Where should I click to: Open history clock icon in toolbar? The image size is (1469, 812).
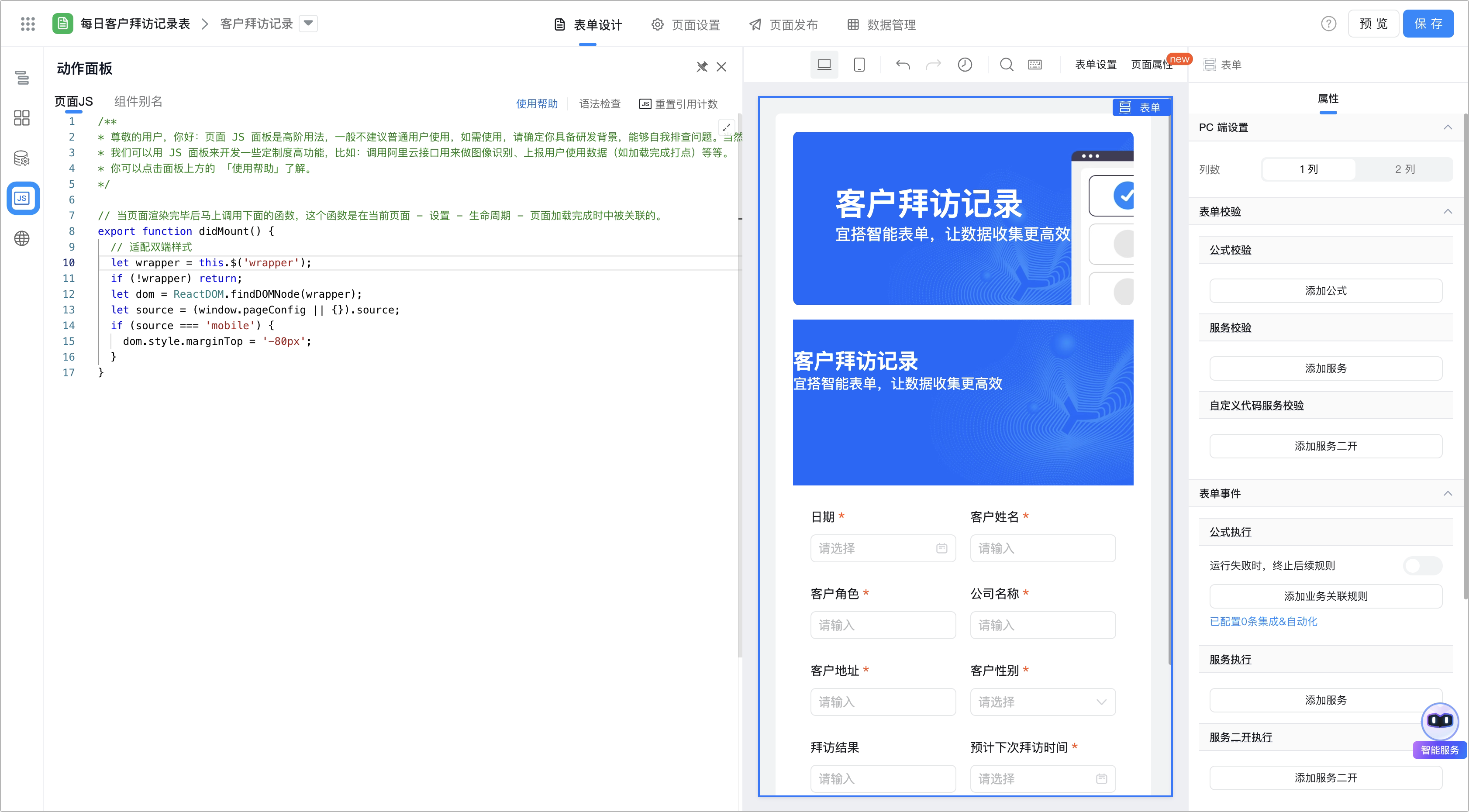pyautogui.click(x=964, y=65)
